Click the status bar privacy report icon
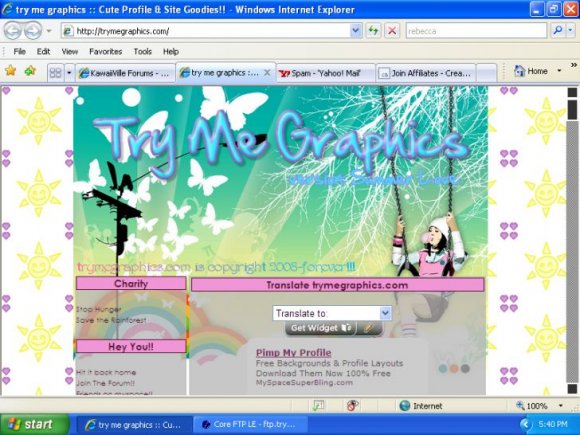Screen dimensions: 580x435 [352, 406]
